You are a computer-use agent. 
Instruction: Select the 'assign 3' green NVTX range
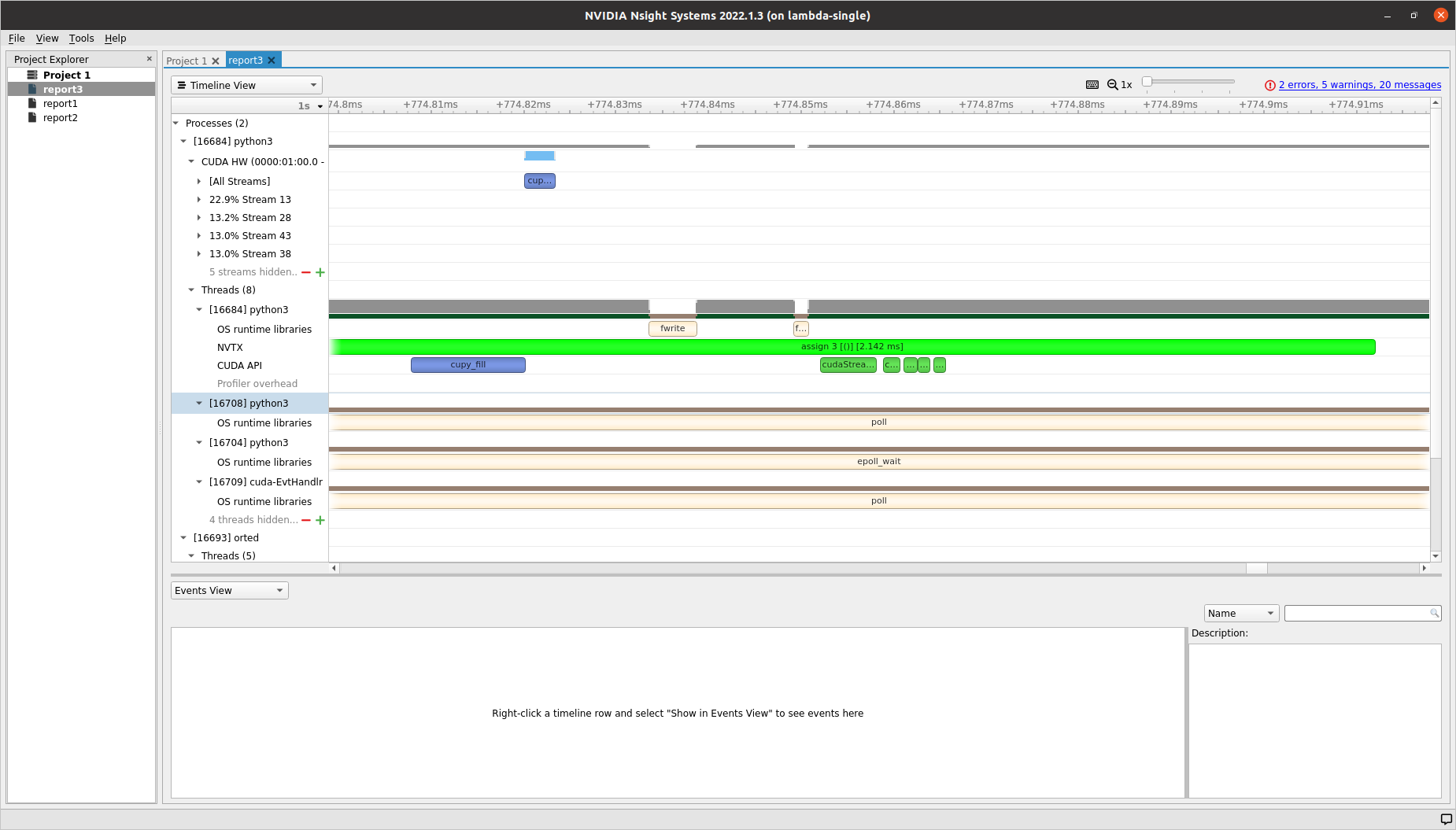click(x=852, y=346)
